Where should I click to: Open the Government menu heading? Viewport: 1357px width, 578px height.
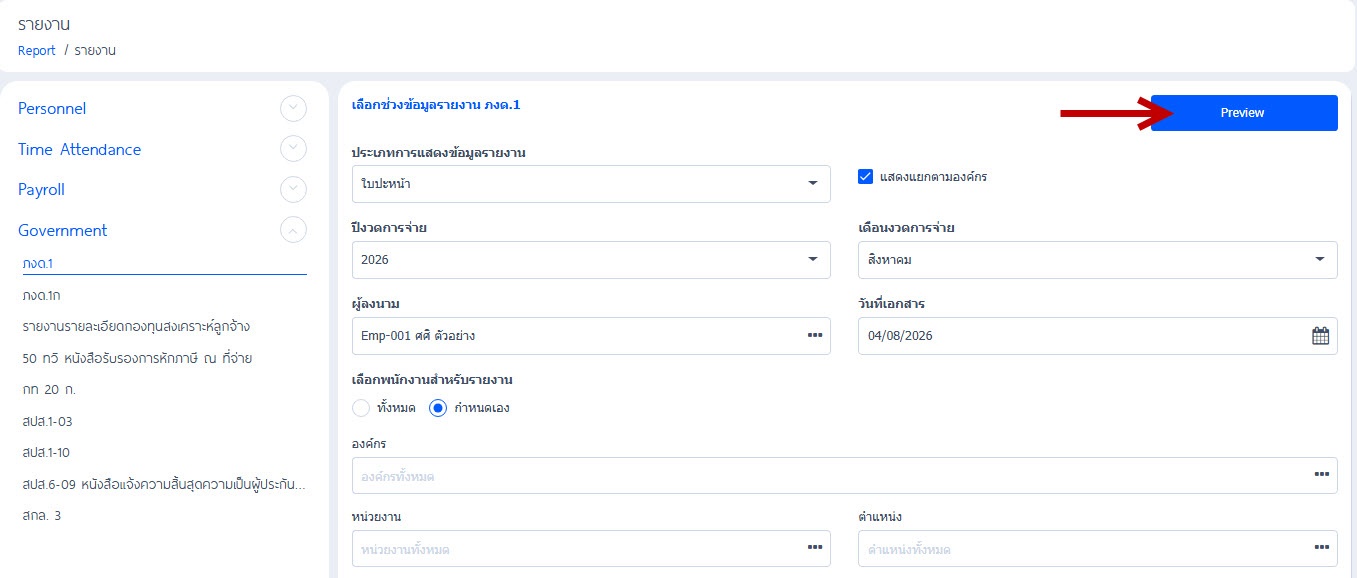(62, 231)
